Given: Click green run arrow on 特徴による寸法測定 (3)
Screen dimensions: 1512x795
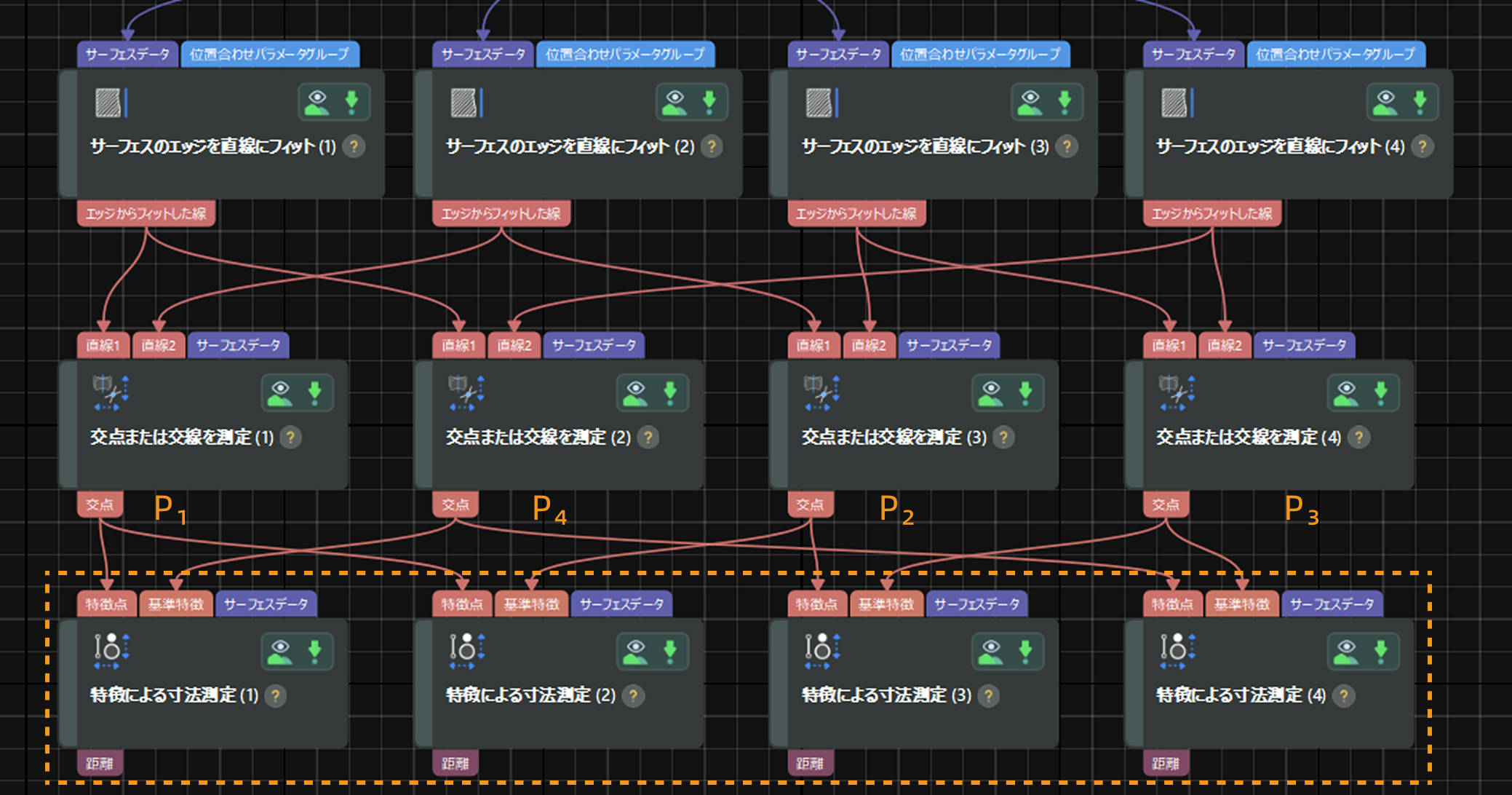Looking at the screenshot, I should (x=1025, y=652).
